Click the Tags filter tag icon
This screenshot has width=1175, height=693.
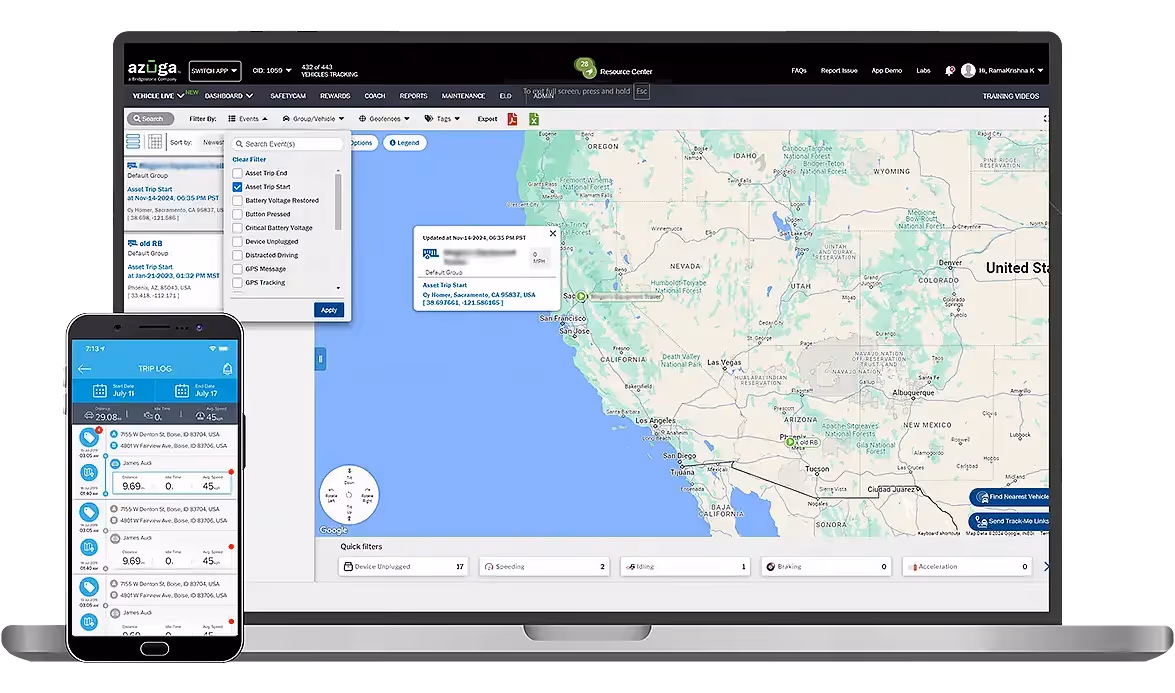tap(429, 118)
